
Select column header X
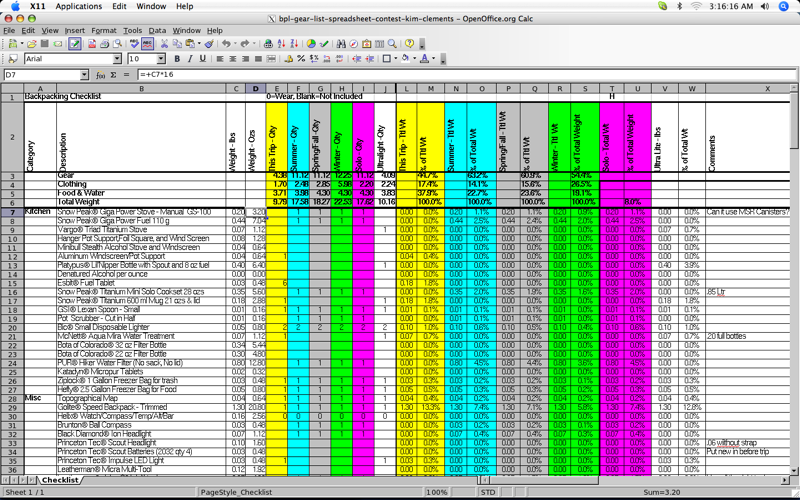tap(767, 89)
